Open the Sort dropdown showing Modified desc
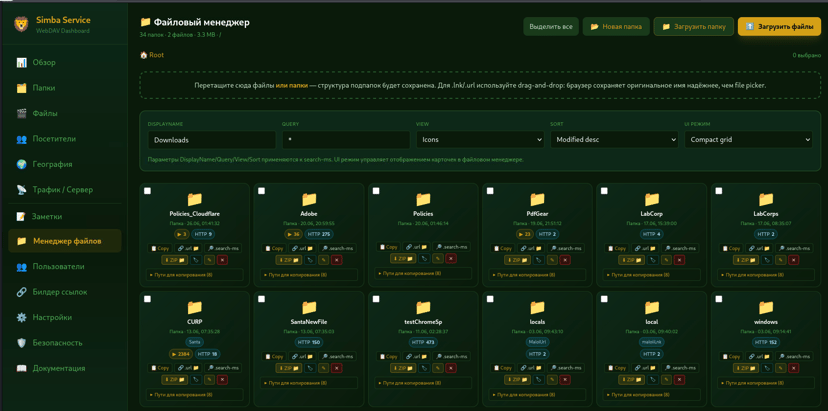This screenshot has height=411, width=828. pyautogui.click(x=614, y=140)
